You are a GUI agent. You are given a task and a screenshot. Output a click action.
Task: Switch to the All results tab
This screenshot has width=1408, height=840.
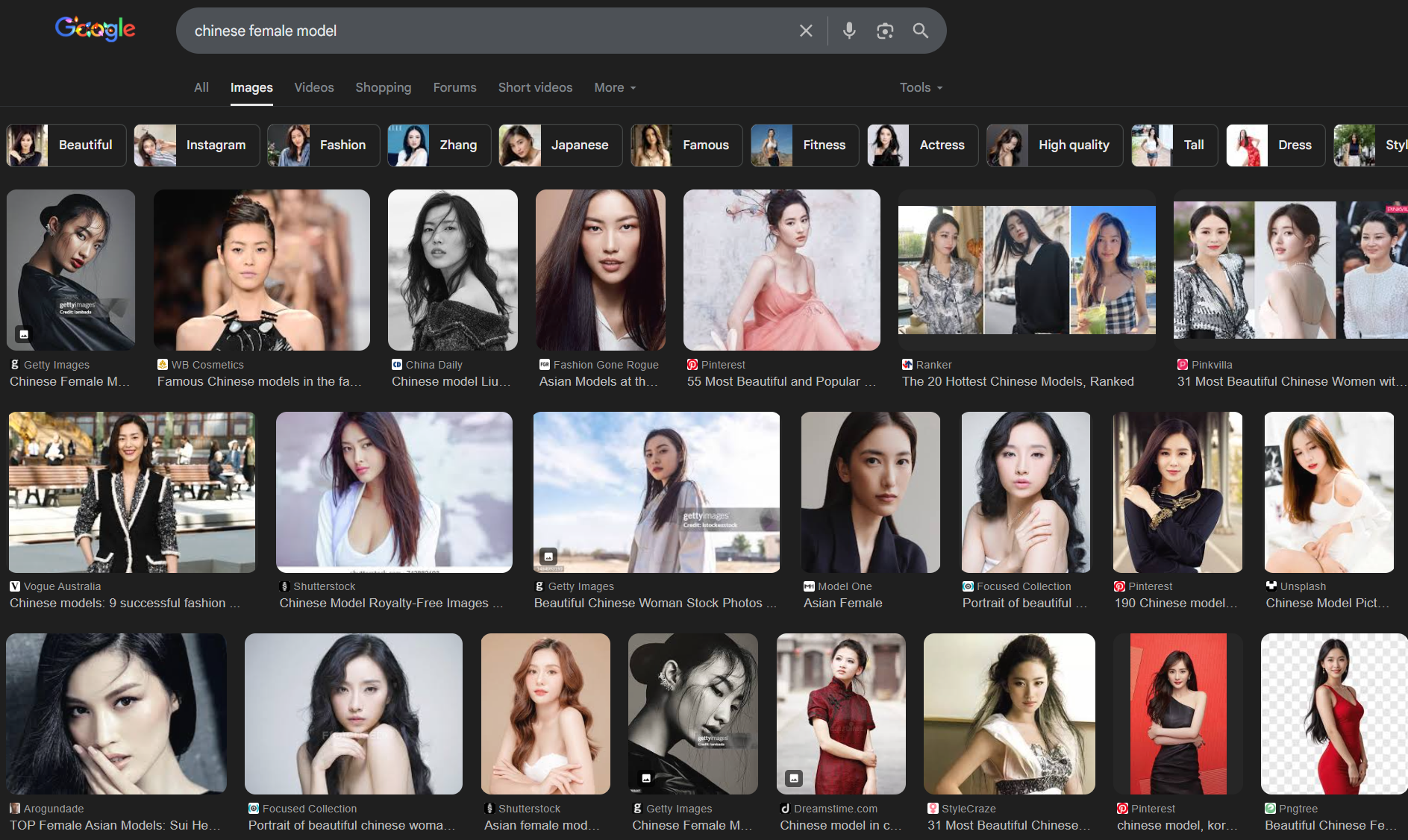[201, 87]
